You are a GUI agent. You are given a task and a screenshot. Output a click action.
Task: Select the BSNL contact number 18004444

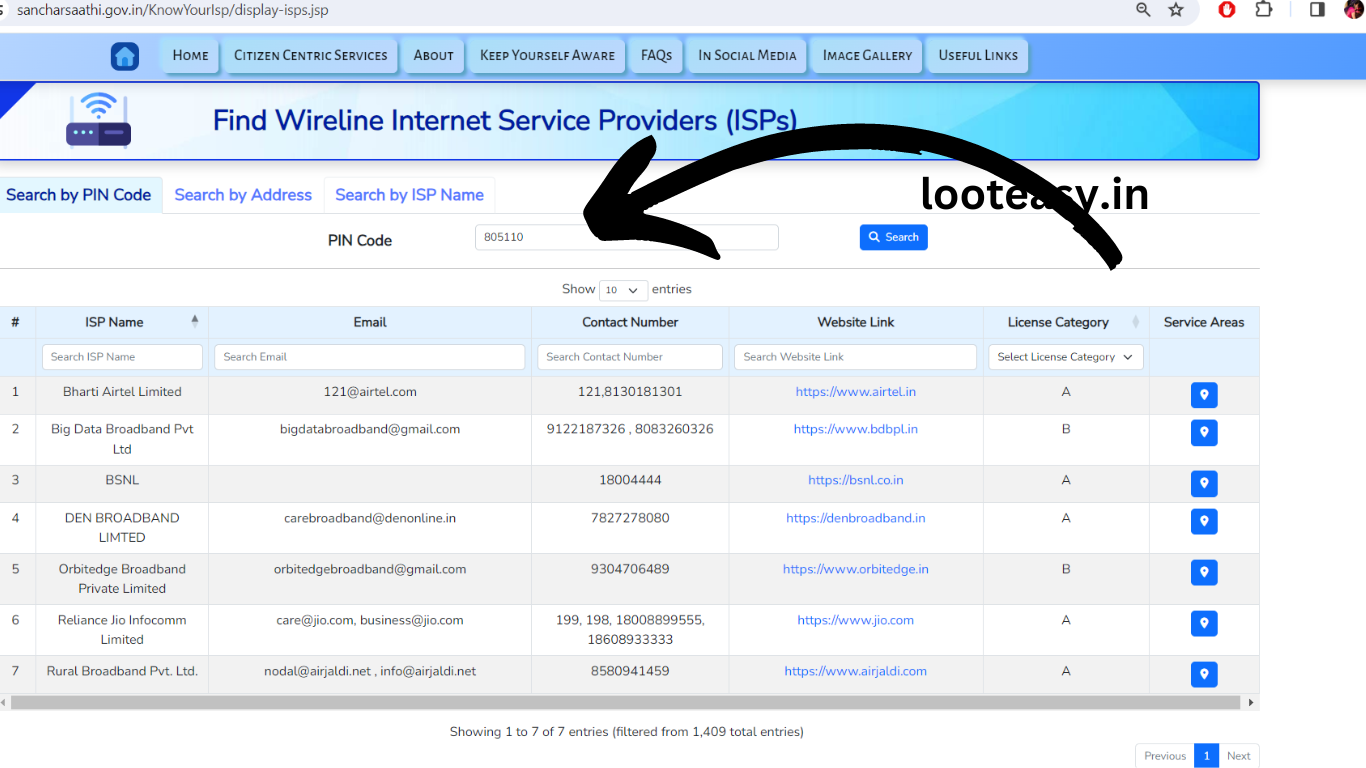[630, 480]
